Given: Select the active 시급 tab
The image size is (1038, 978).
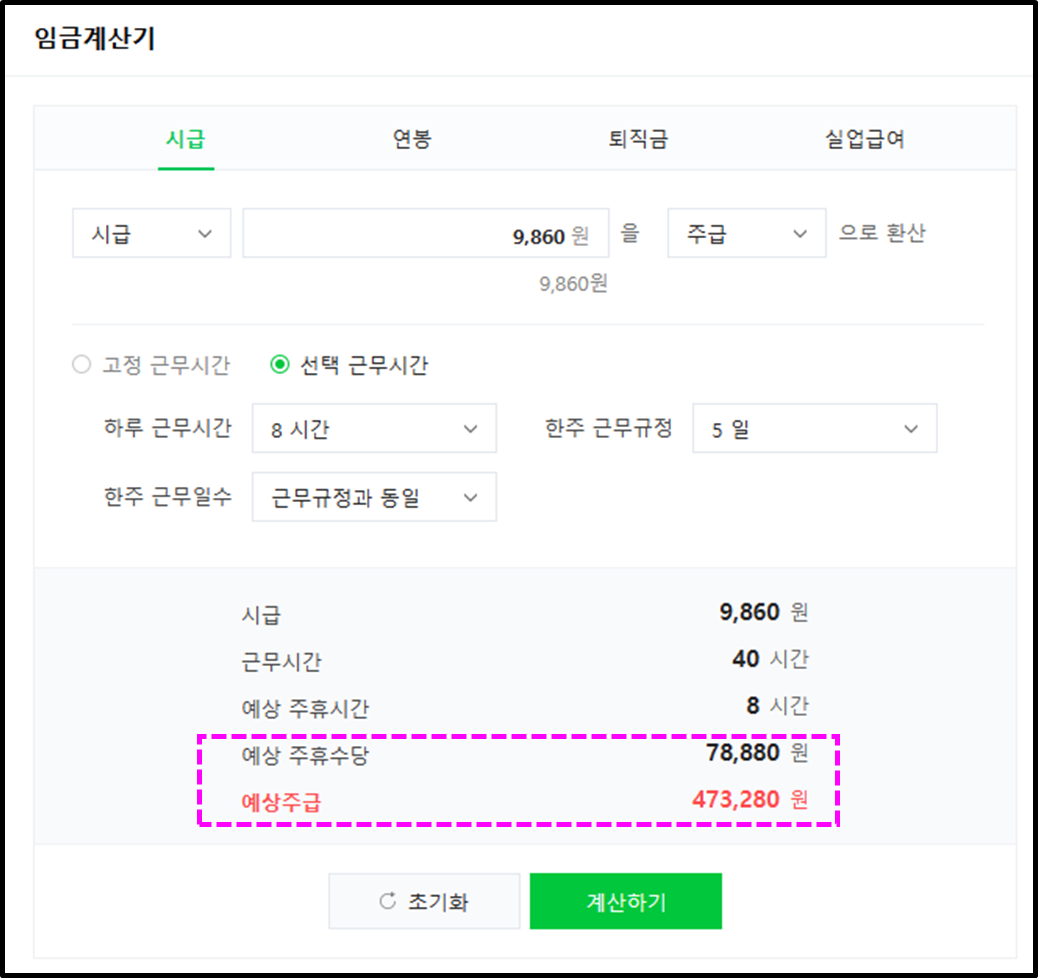Looking at the screenshot, I should (x=185, y=139).
